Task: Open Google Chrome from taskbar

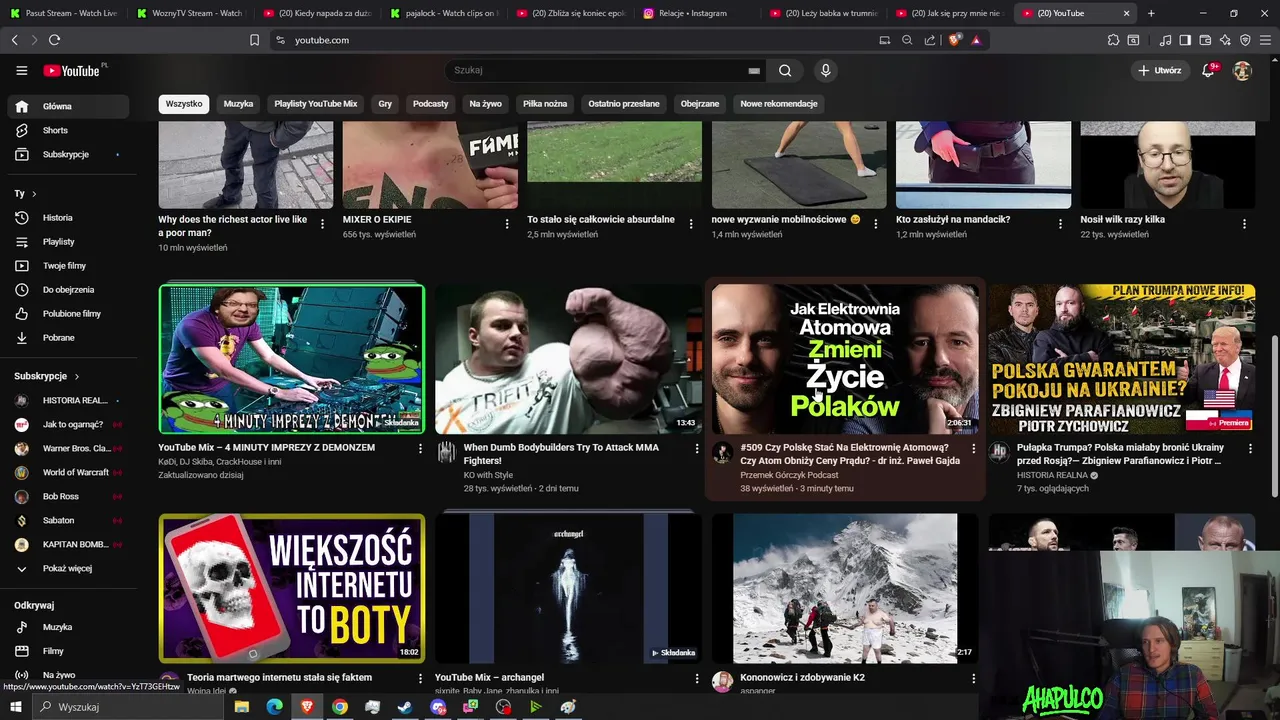Action: pyautogui.click(x=340, y=707)
